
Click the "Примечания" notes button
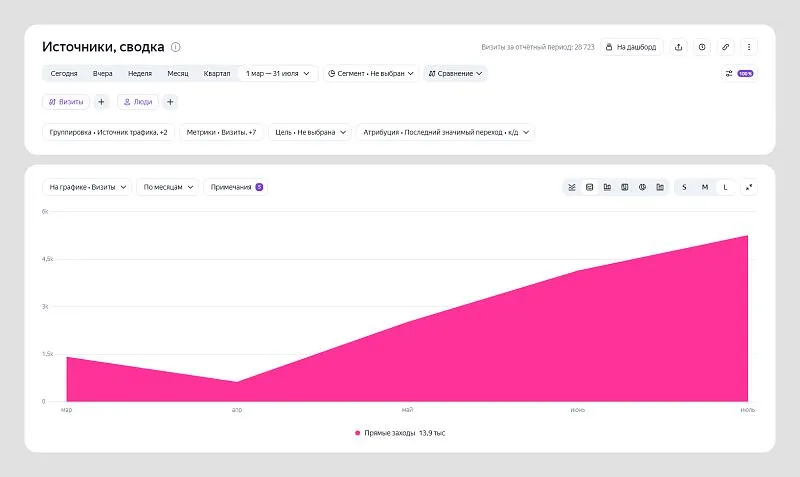tap(236, 187)
